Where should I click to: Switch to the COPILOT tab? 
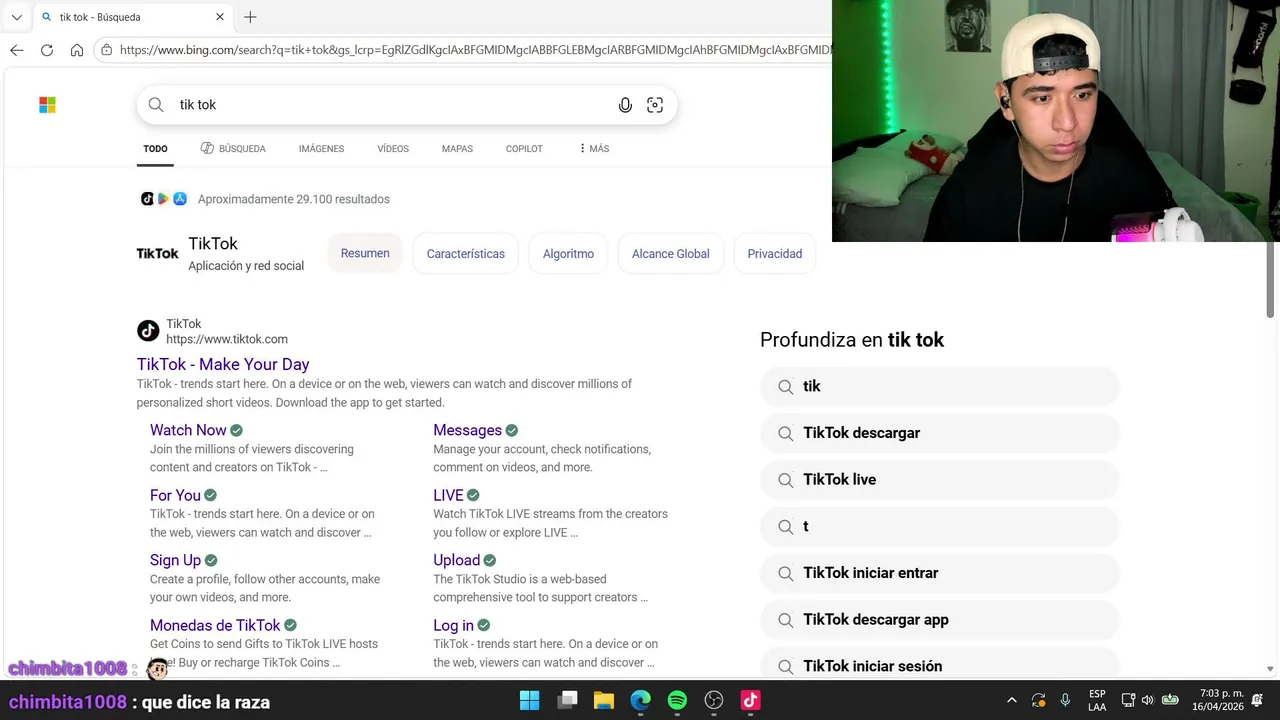(x=524, y=149)
